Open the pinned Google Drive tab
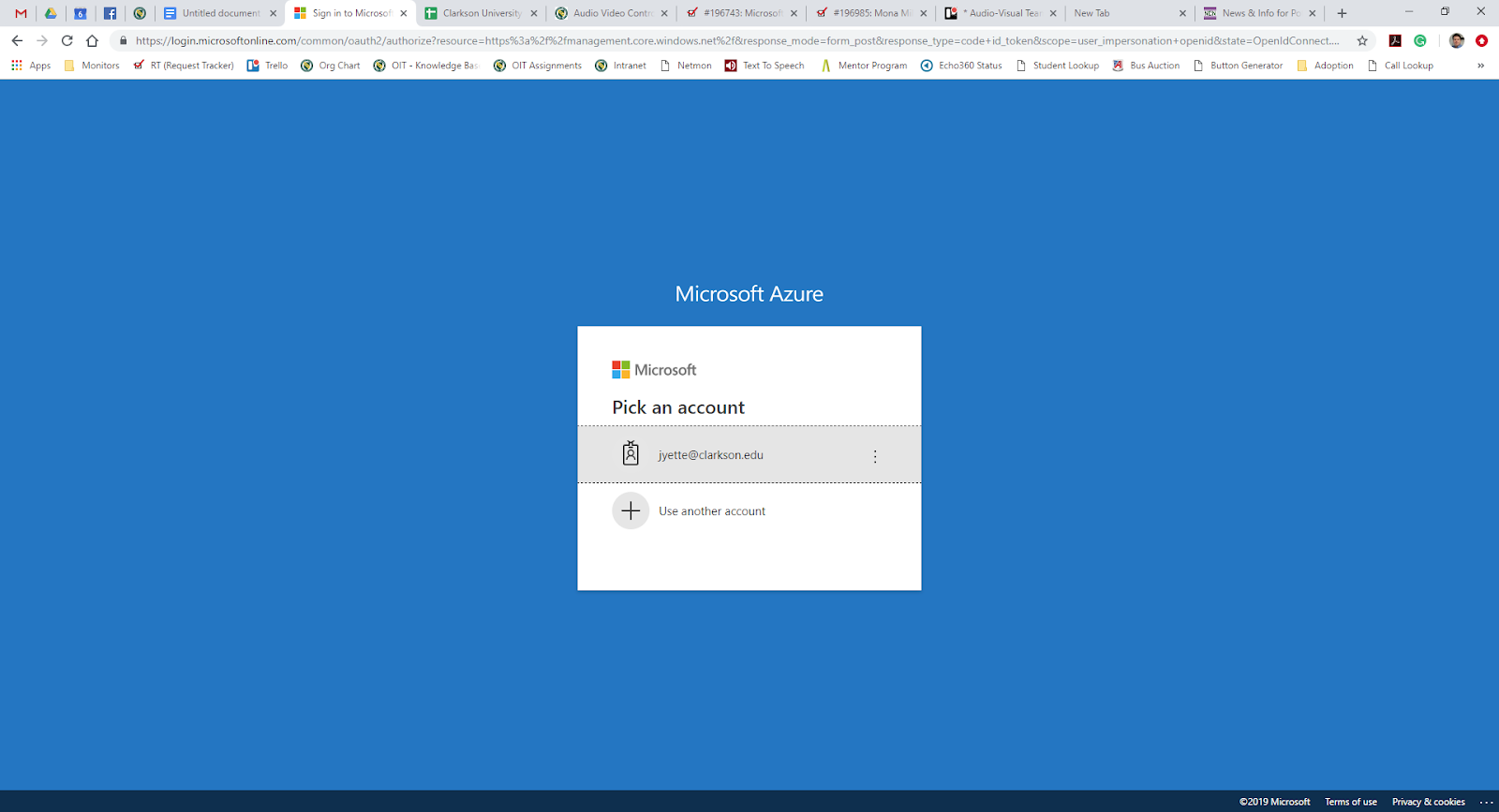The width and height of the screenshot is (1499, 812). click(51, 13)
